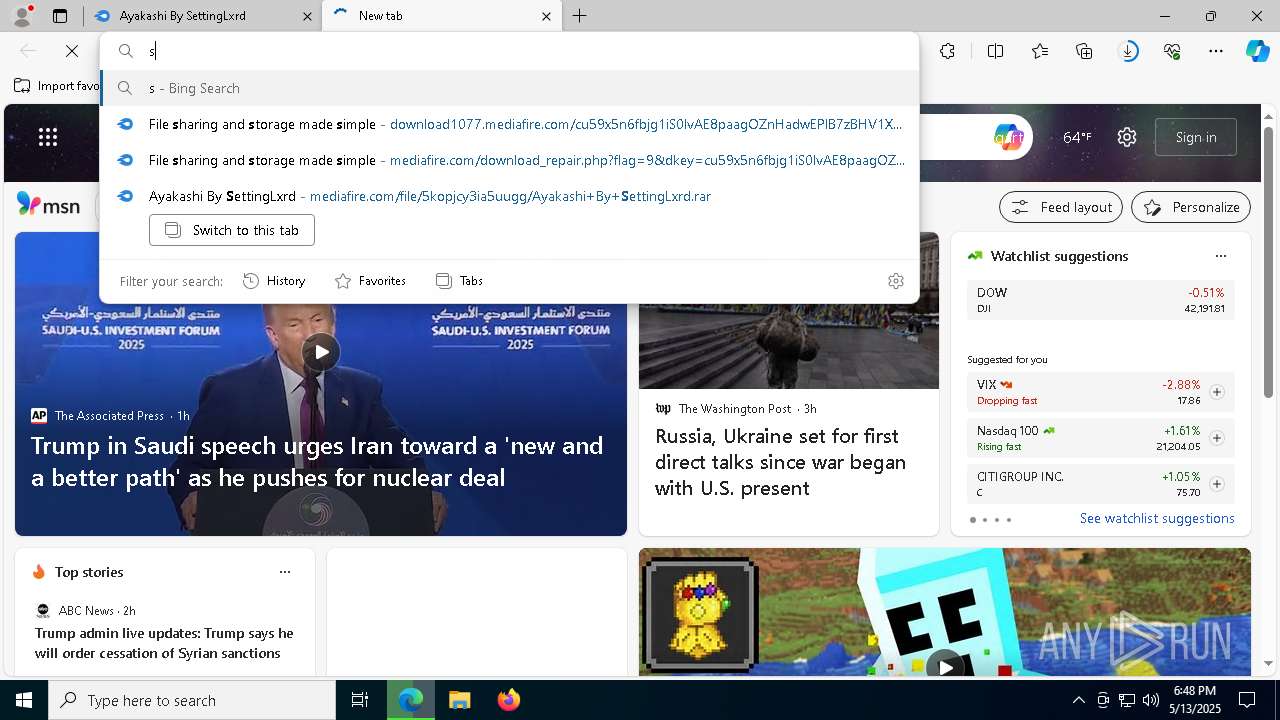Click the taskbar search box
The height and width of the screenshot is (720, 1280).
point(192,700)
